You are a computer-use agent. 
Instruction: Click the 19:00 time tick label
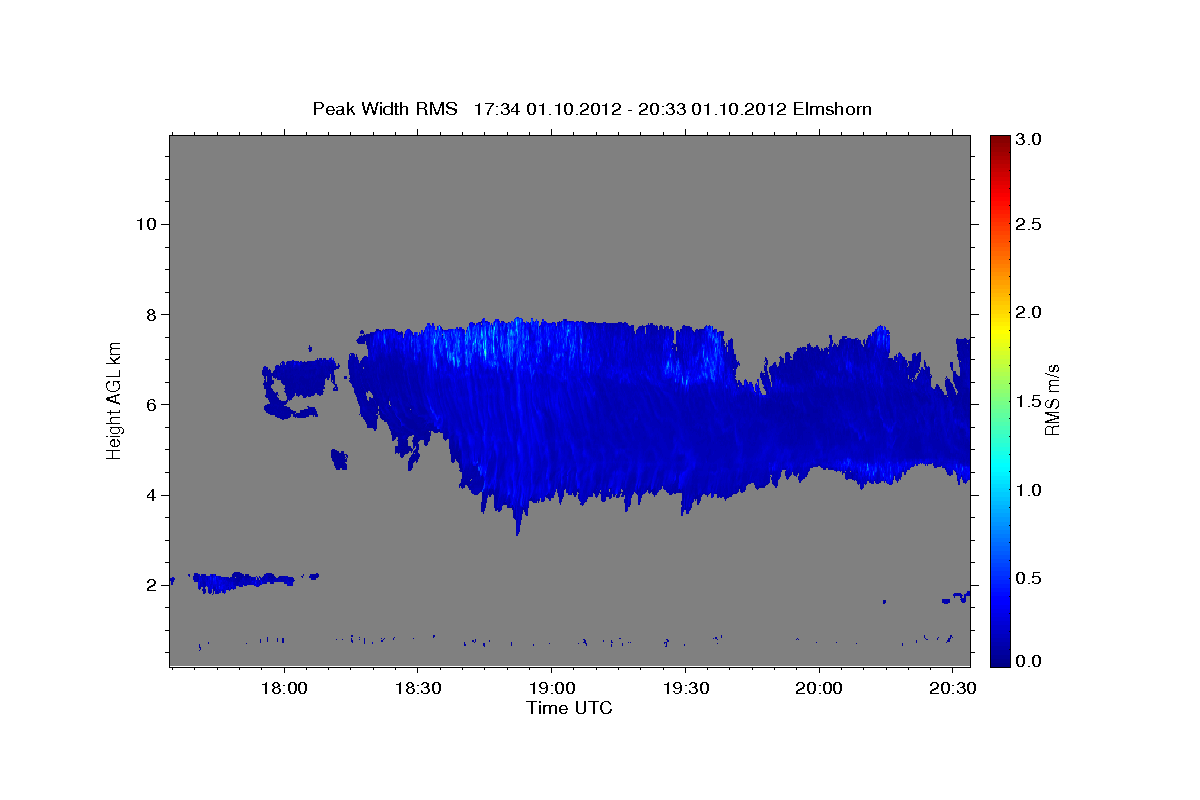(x=551, y=689)
